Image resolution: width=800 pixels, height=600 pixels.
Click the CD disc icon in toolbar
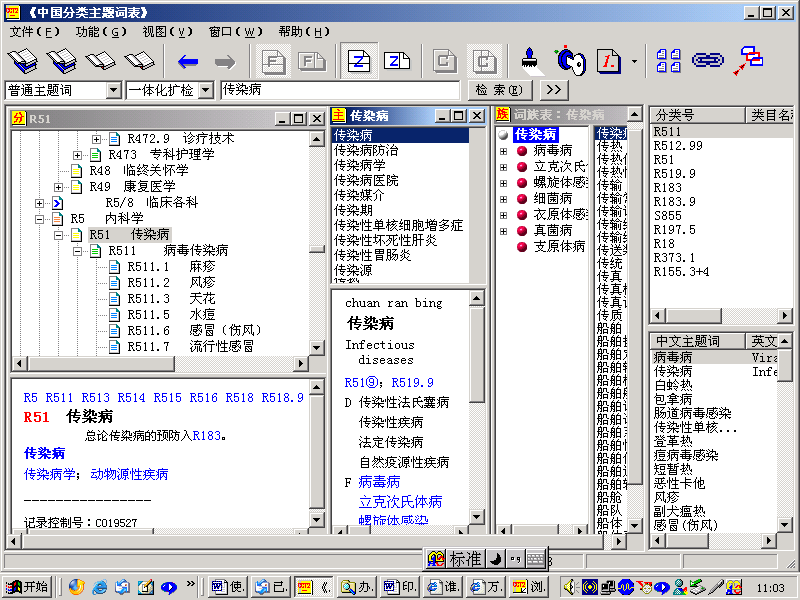coord(569,61)
